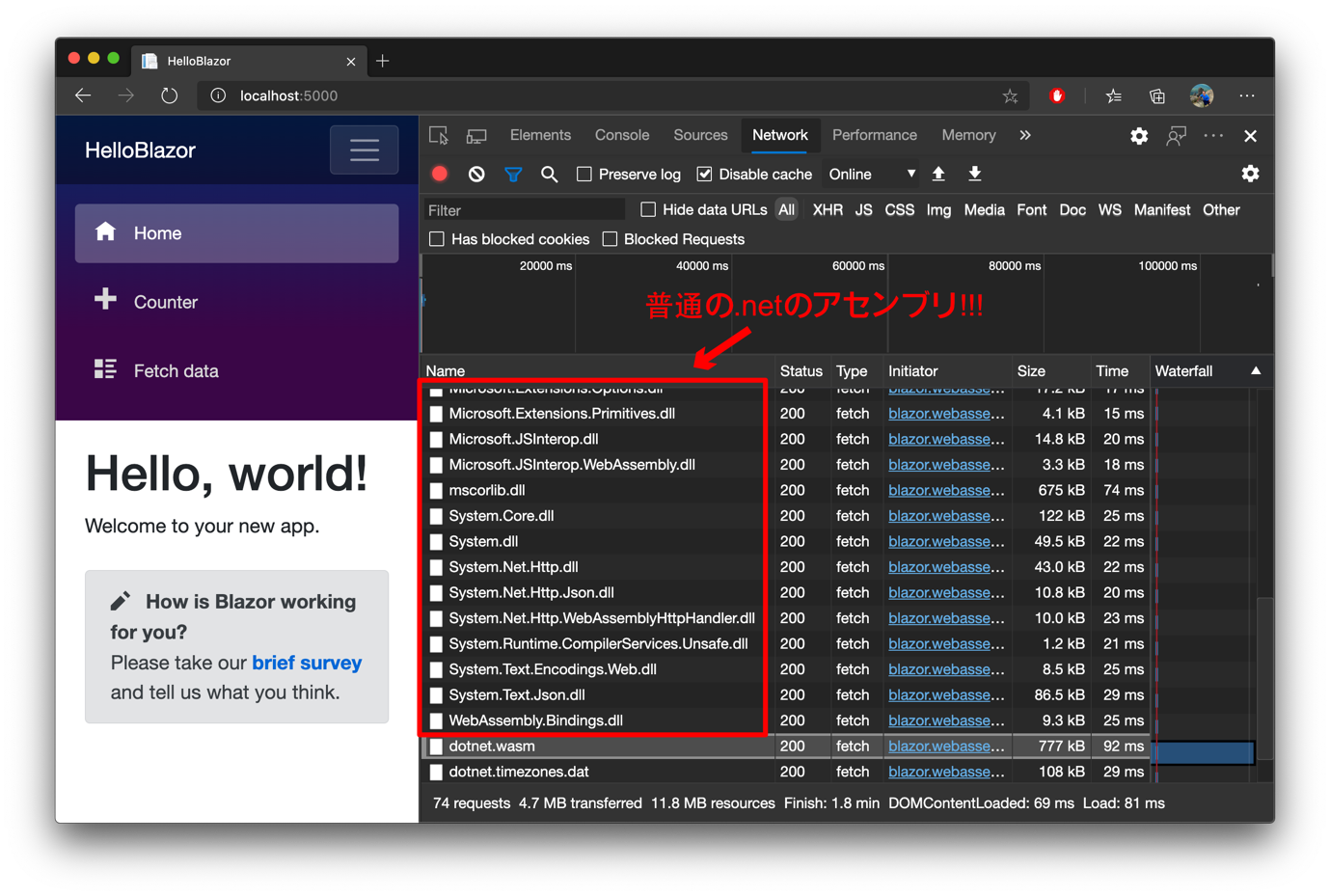View site information icon in address bar

pos(218,95)
